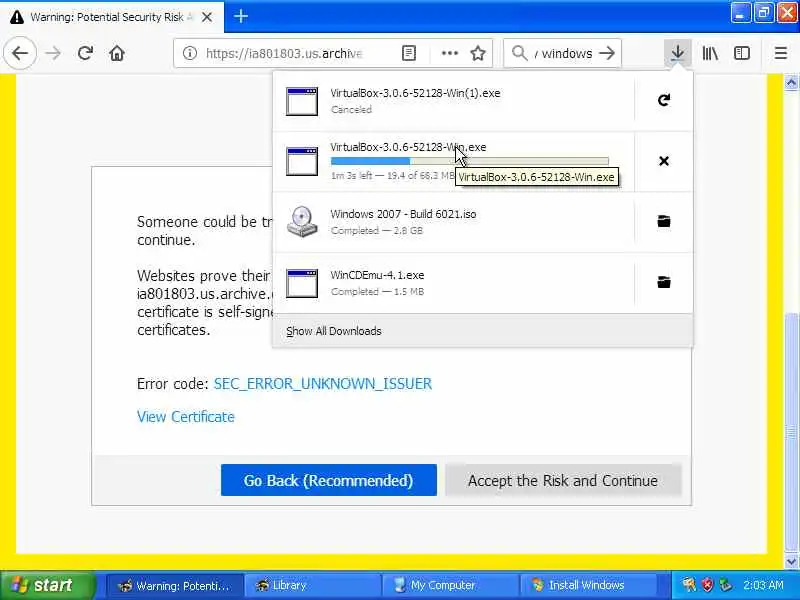Open the Firefox home page
The image size is (800, 600).
(117, 53)
